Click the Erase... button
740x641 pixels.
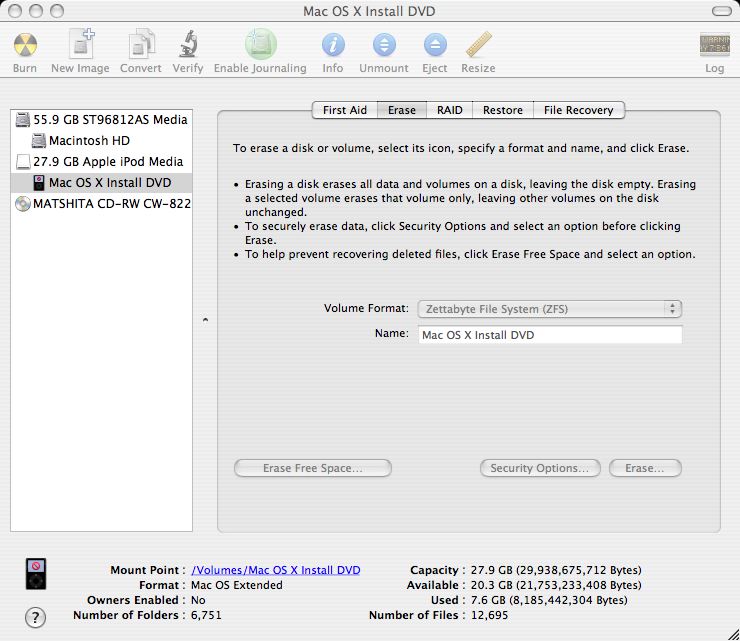pyautogui.click(x=645, y=468)
